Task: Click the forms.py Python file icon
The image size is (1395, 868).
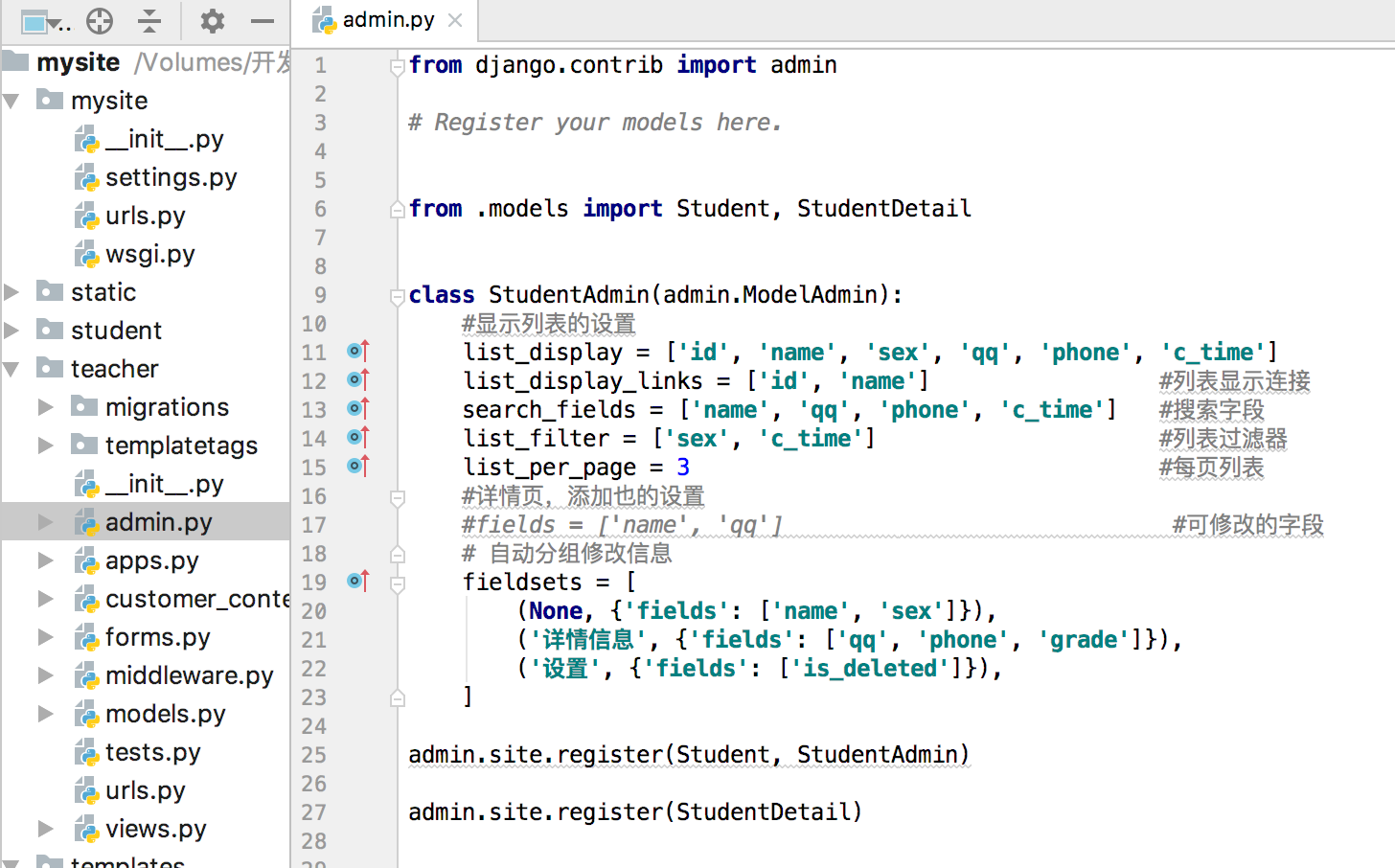Action: (86, 637)
